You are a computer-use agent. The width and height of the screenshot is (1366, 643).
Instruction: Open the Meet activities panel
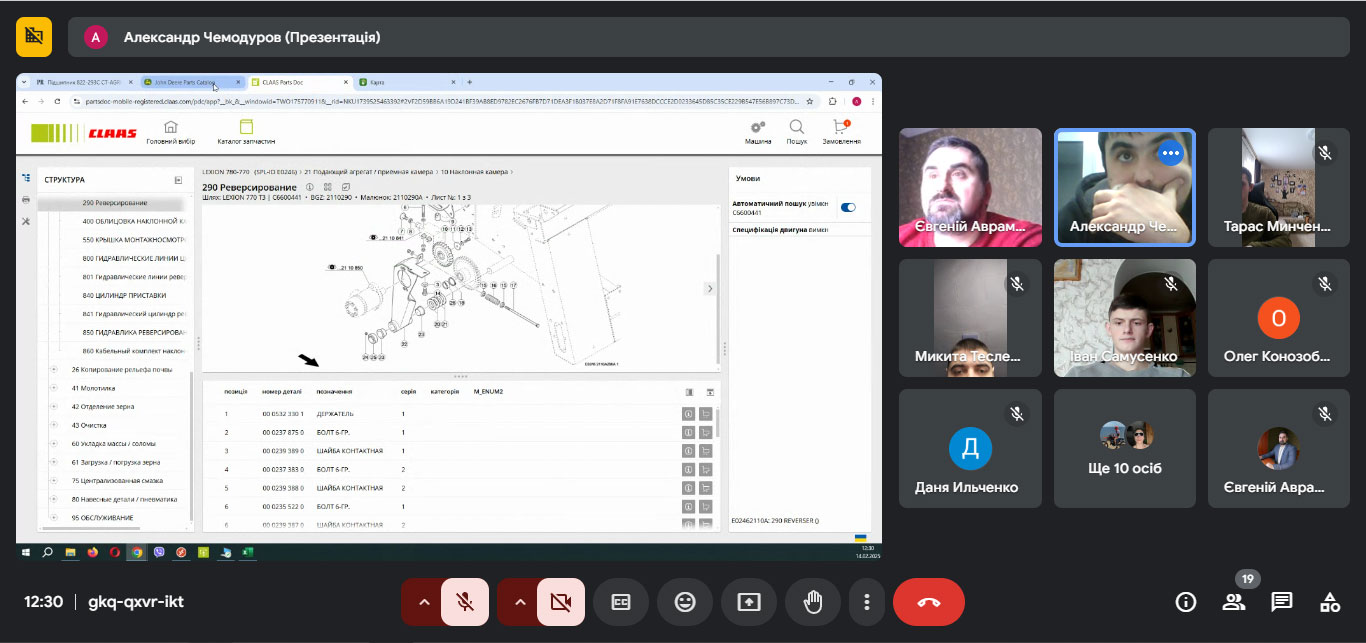coord(1330,602)
